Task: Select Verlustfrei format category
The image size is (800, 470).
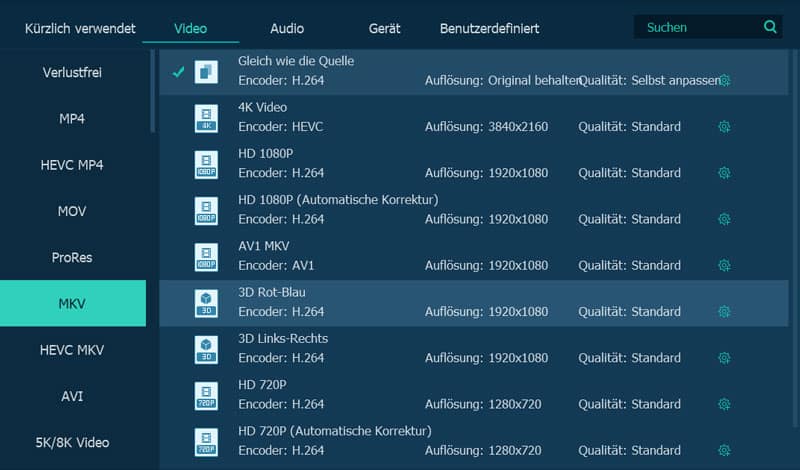Action: [72, 72]
